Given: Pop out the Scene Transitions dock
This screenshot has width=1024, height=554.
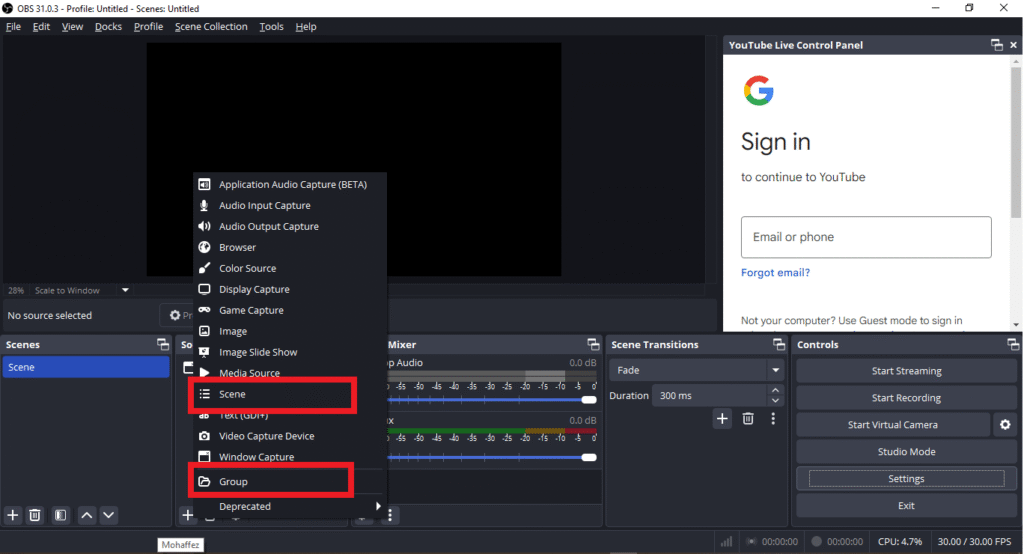Looking at the screenshot, I should (778, 344).
